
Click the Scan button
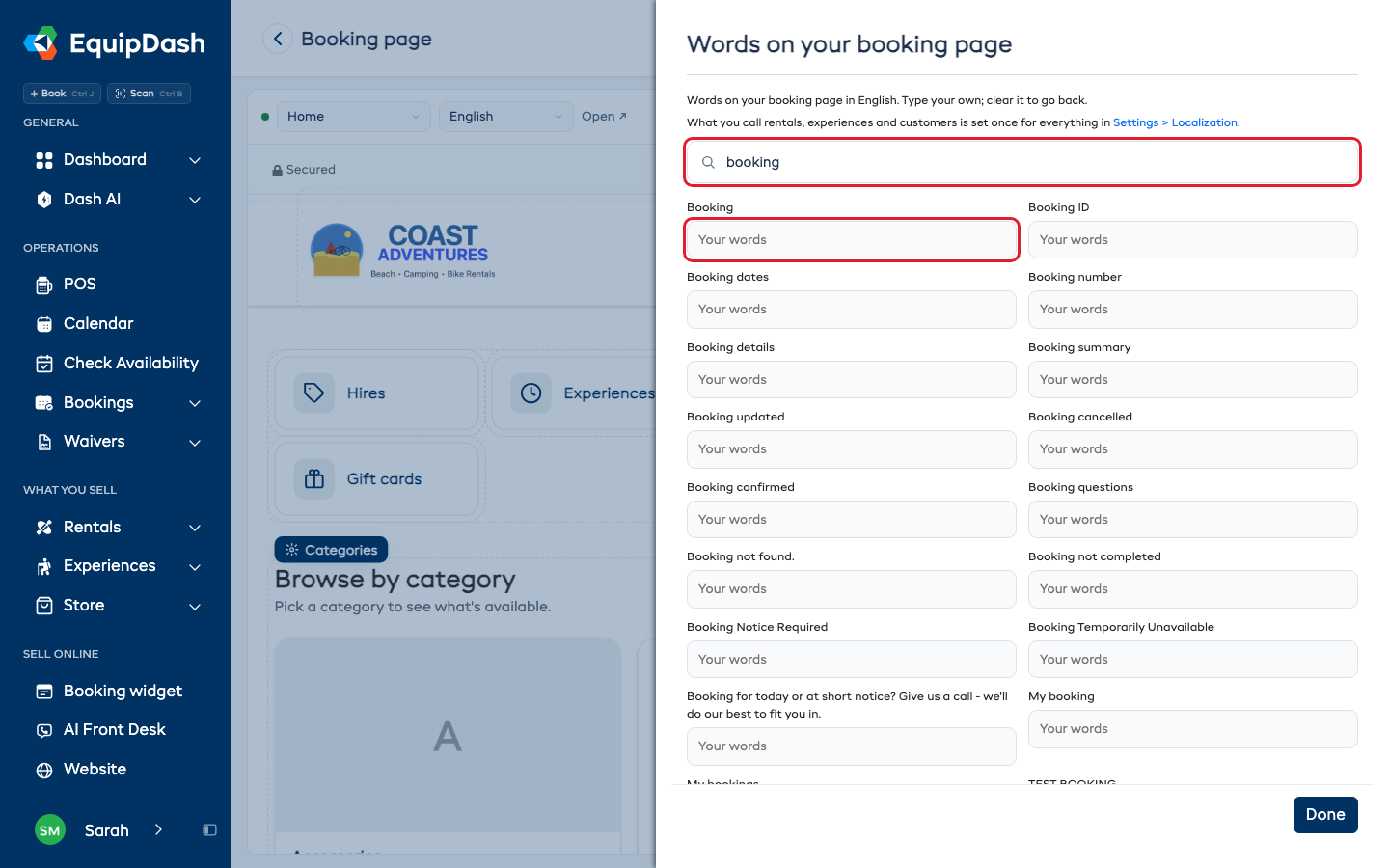pos(149,94)
